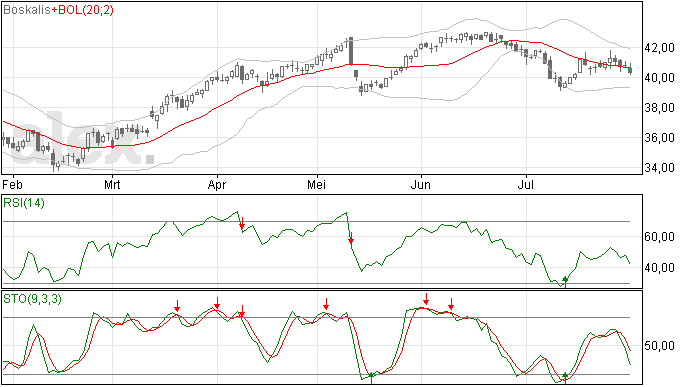
Task: Click the STO(9,3,3) panel label
Action: 32,299
